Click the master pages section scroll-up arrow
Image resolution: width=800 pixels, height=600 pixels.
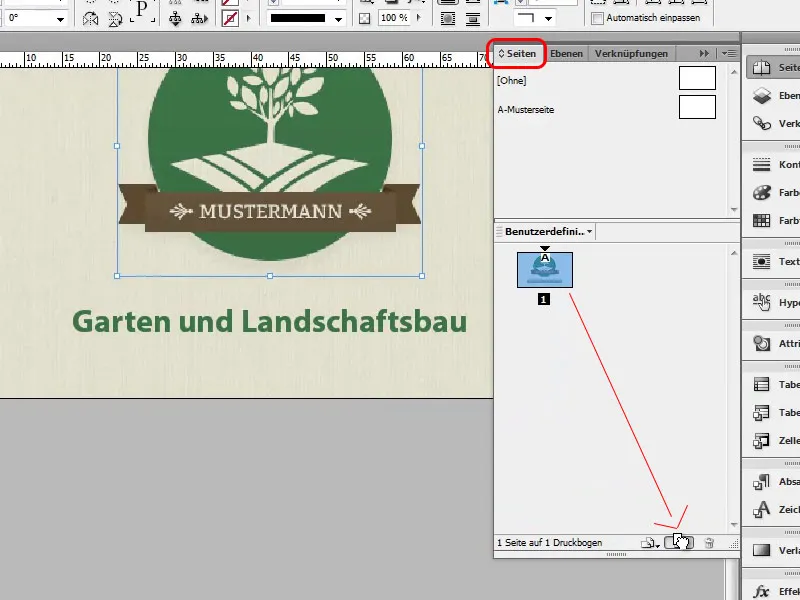pos(734,72)
